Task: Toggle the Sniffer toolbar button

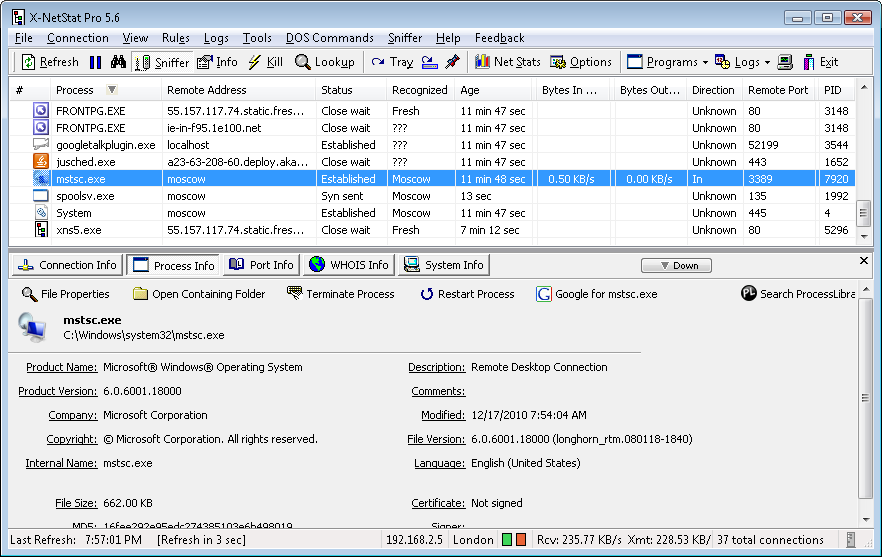Action: point(163,62)
